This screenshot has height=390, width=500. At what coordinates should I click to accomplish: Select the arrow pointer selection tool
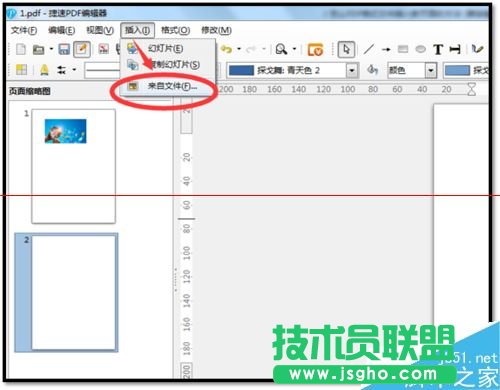tap(346, 50)
